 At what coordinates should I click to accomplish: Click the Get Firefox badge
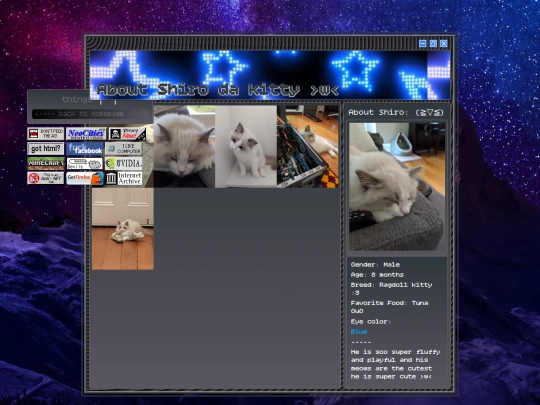pos(85,178)
